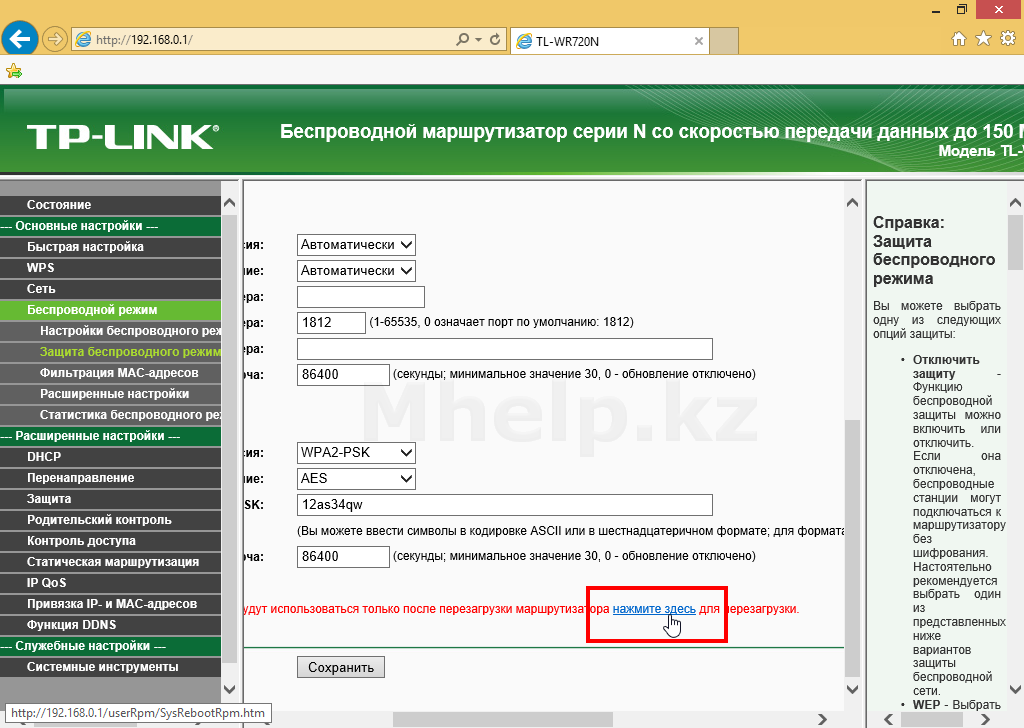Viewport: 1024px width, 728px height.
Task: Click the browser forward arrow
Action: pos(55,40)
